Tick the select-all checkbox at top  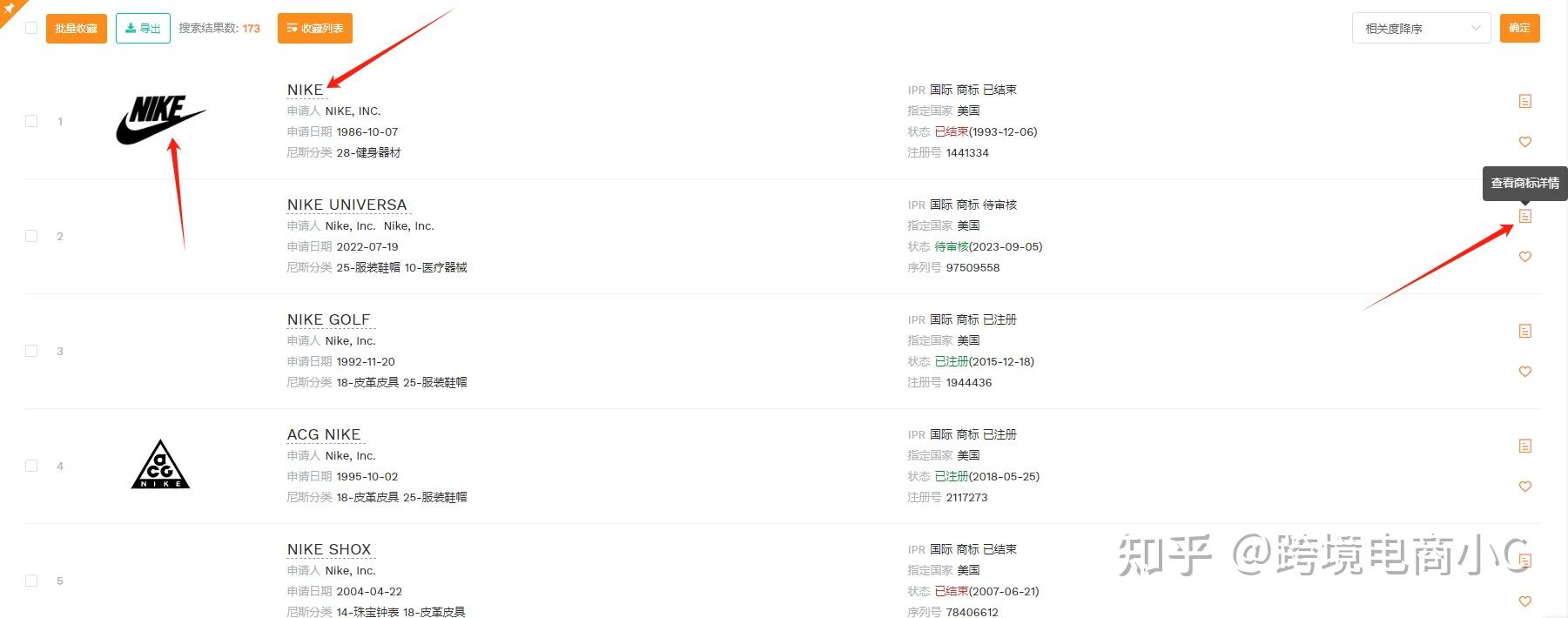(x=31, y=28)
